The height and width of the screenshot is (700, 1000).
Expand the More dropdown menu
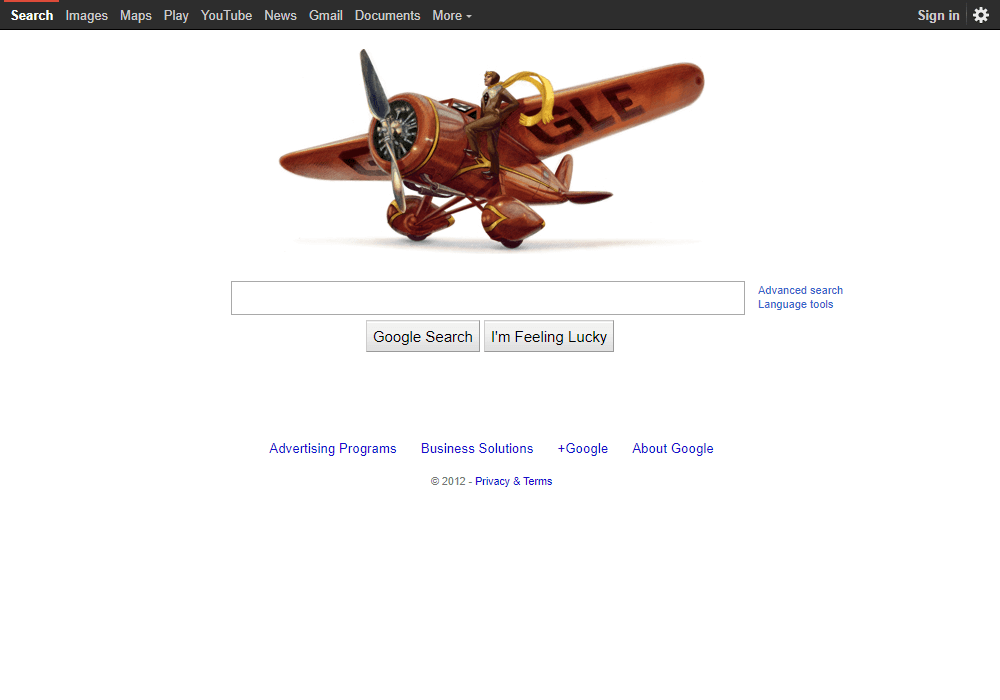[x=452, y=15]
